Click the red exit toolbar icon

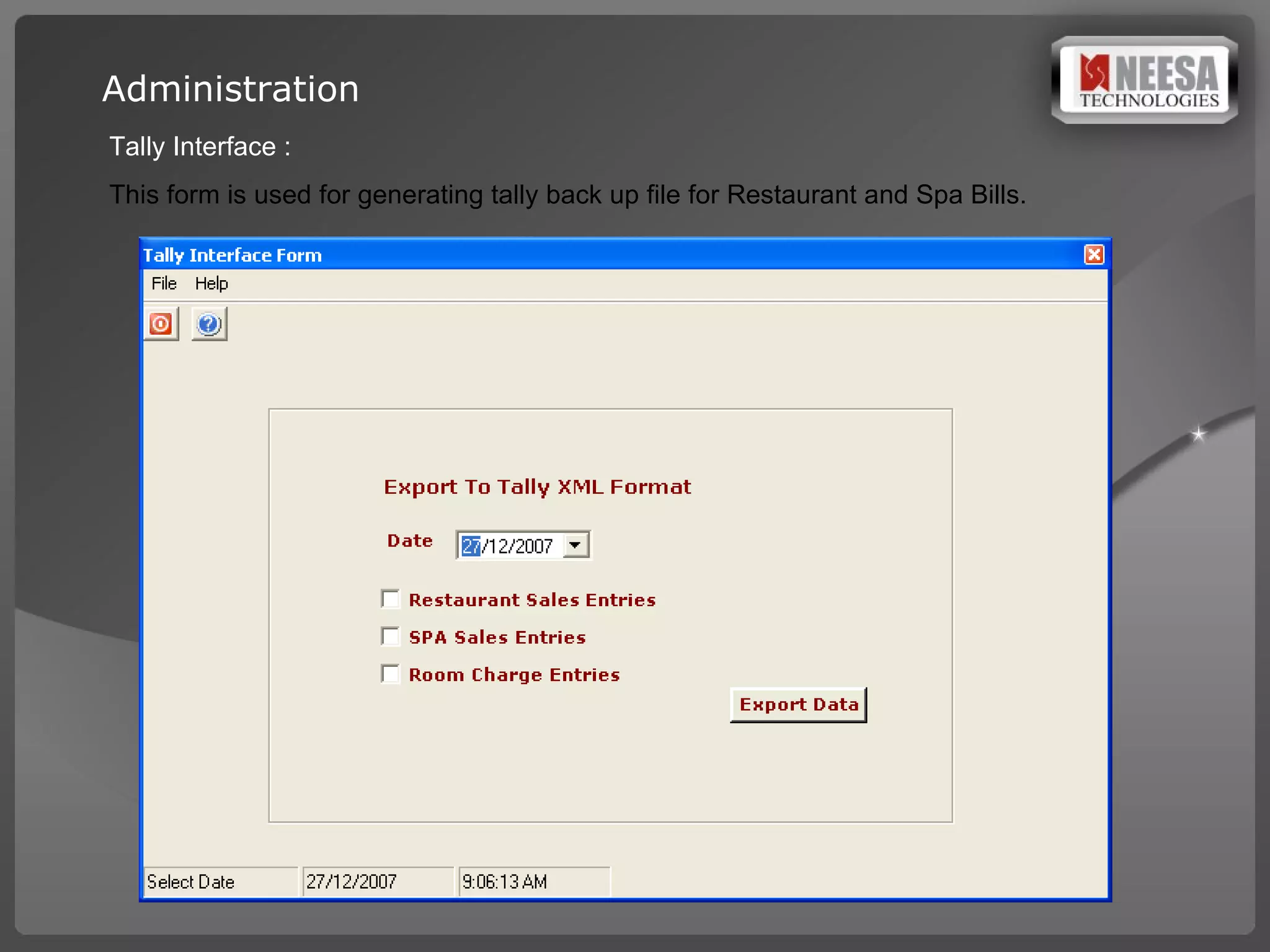[161, 324]
